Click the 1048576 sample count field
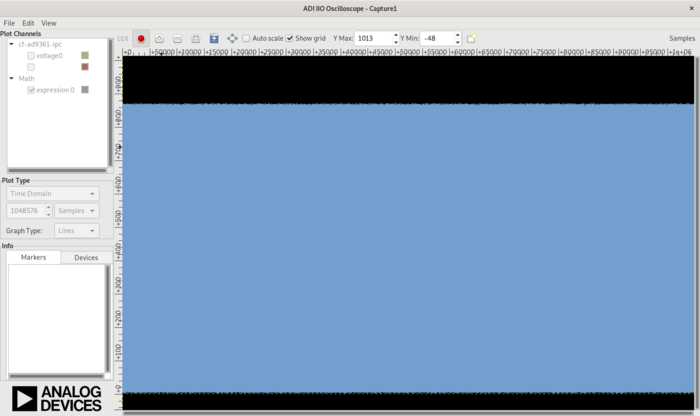Viewport: 700px width, 416px height. 25,211
